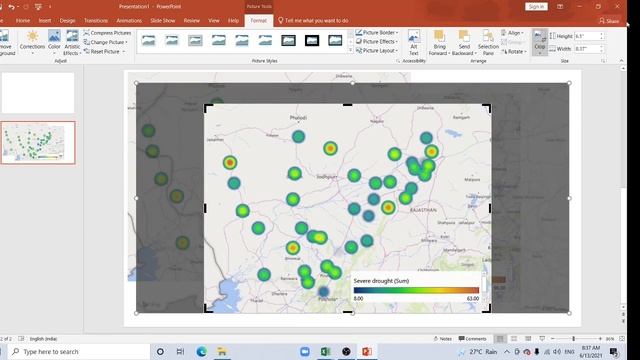Click Send Backward
Screen dimensions: 640x360
click(x=464, y=42)
